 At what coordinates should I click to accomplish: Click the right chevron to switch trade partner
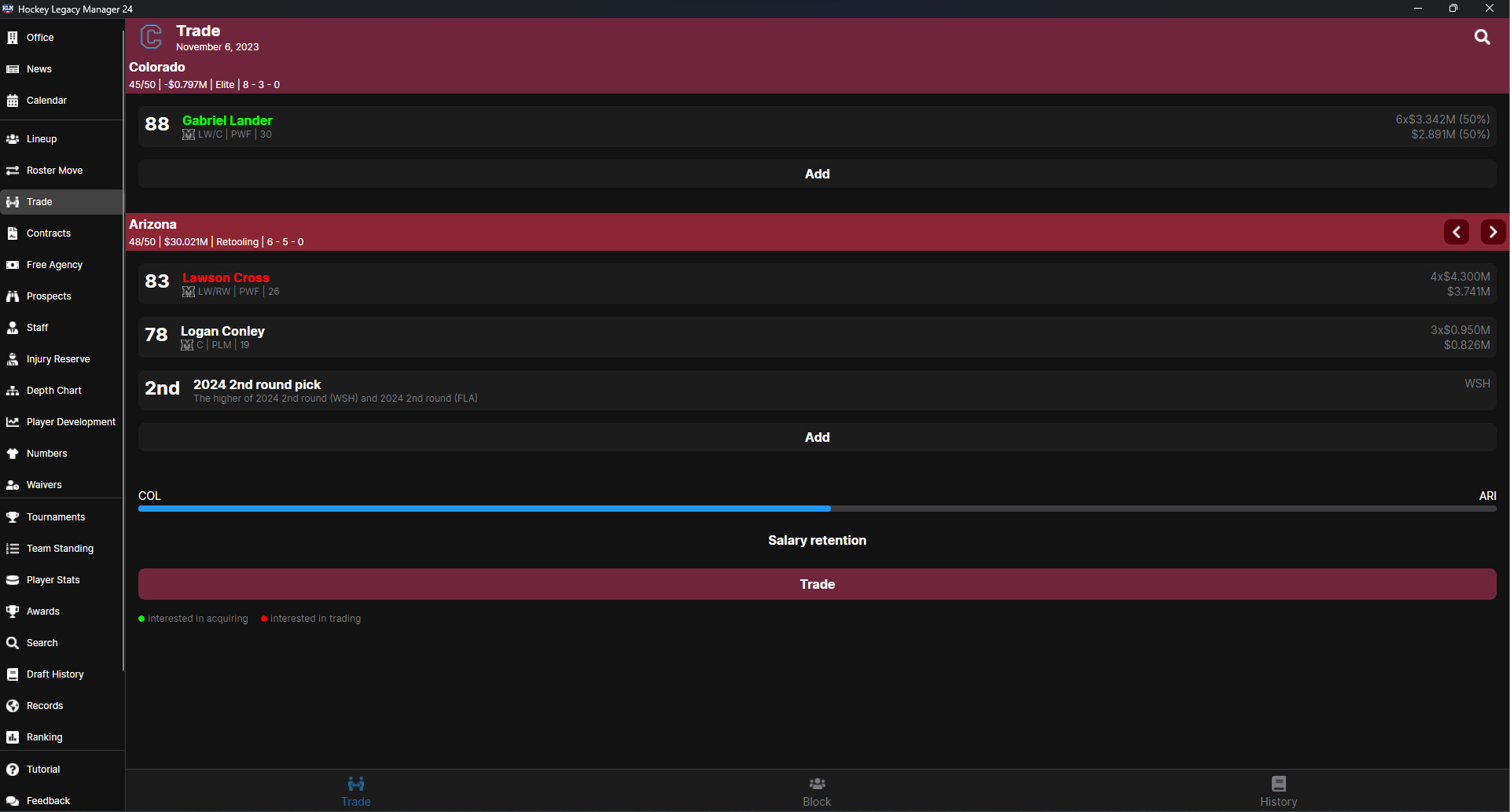click(x=1493, y=231)
